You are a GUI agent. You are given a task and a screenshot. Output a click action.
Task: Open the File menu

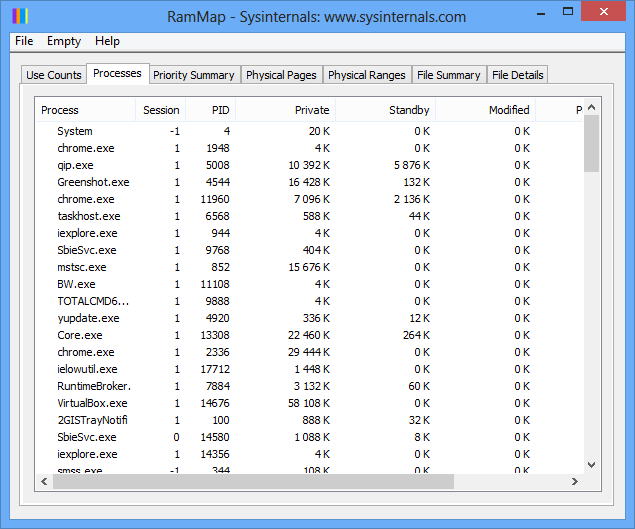coord(24,41)
